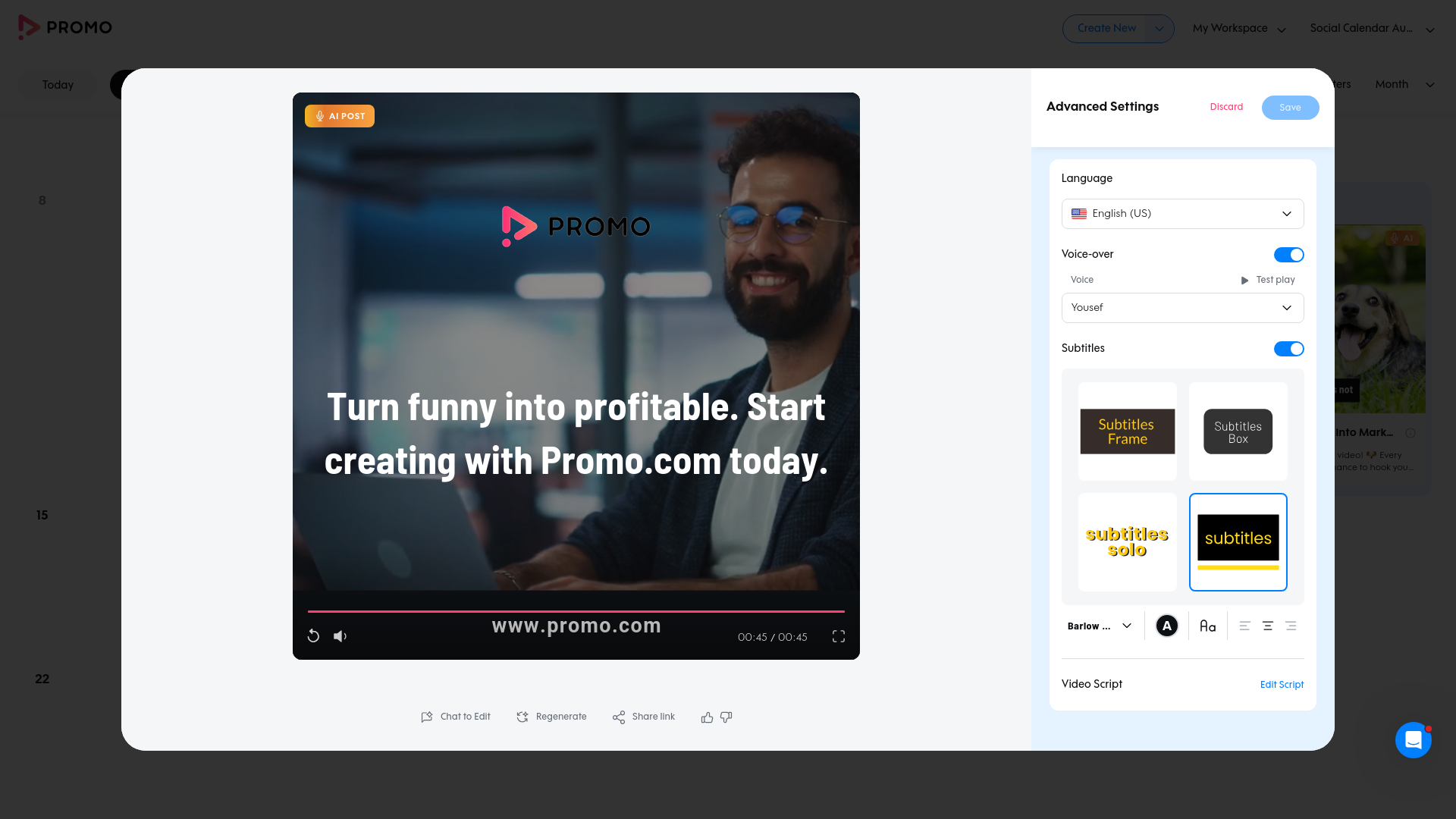Screen dimensions: 1456x819
Task: Select the black subtitles with yellow underline style
Action: (x=1238, y=542)
